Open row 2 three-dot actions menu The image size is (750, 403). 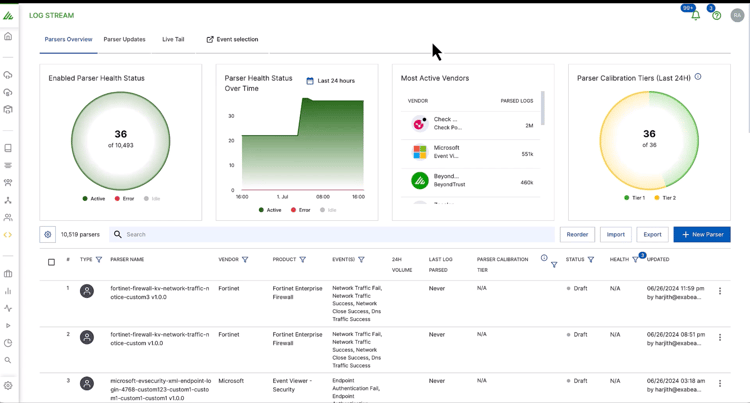pyautogui.click(x=720, y=338)
